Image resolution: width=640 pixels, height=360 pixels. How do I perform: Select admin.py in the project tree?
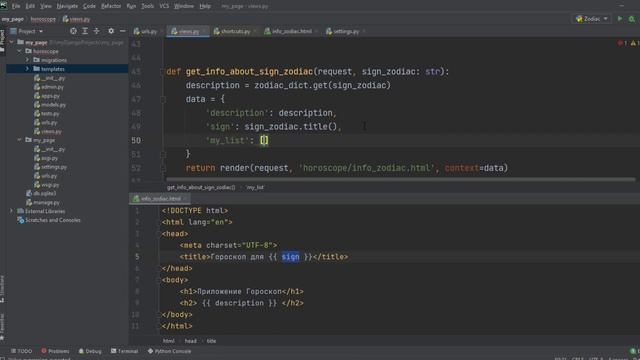[x=49, y=87]
